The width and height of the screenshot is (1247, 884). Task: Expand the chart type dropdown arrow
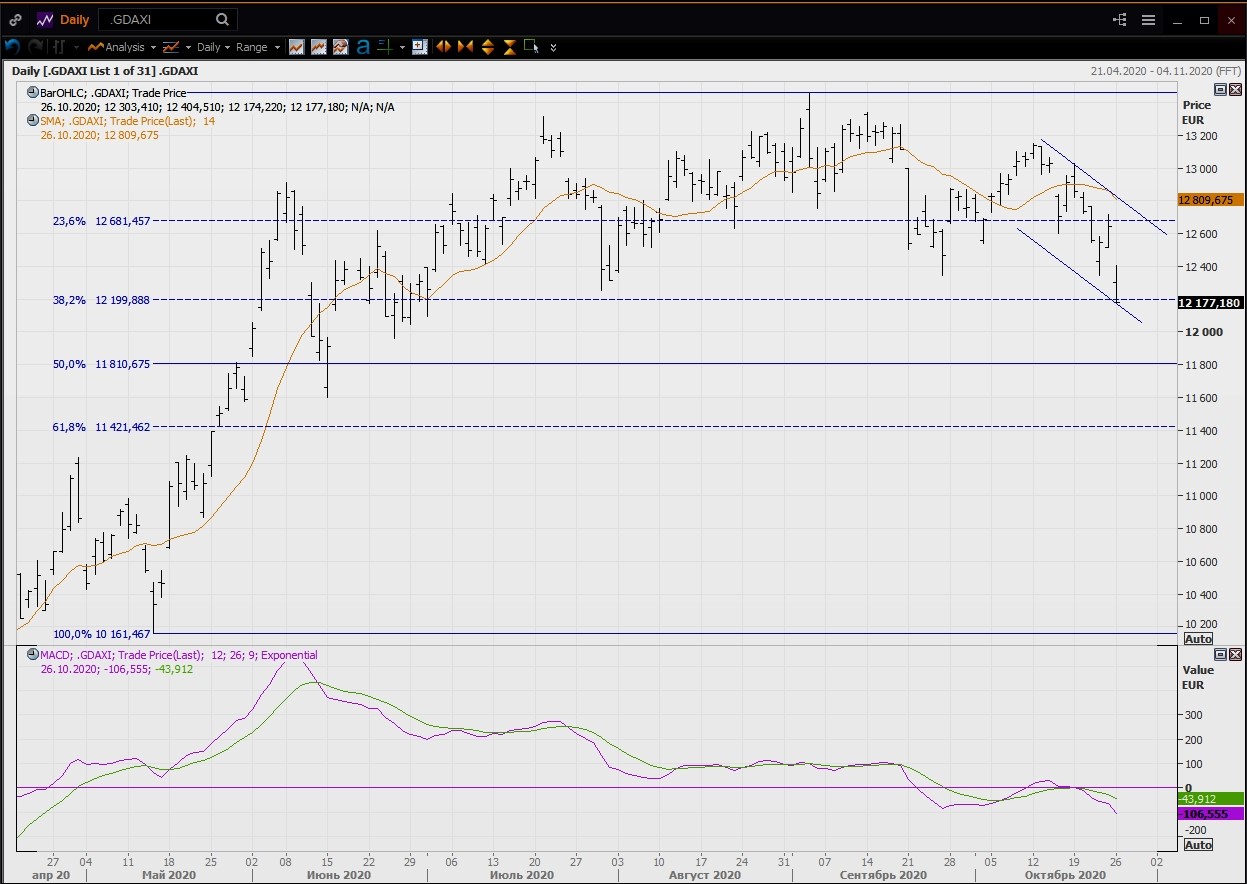tap(75, 47)
